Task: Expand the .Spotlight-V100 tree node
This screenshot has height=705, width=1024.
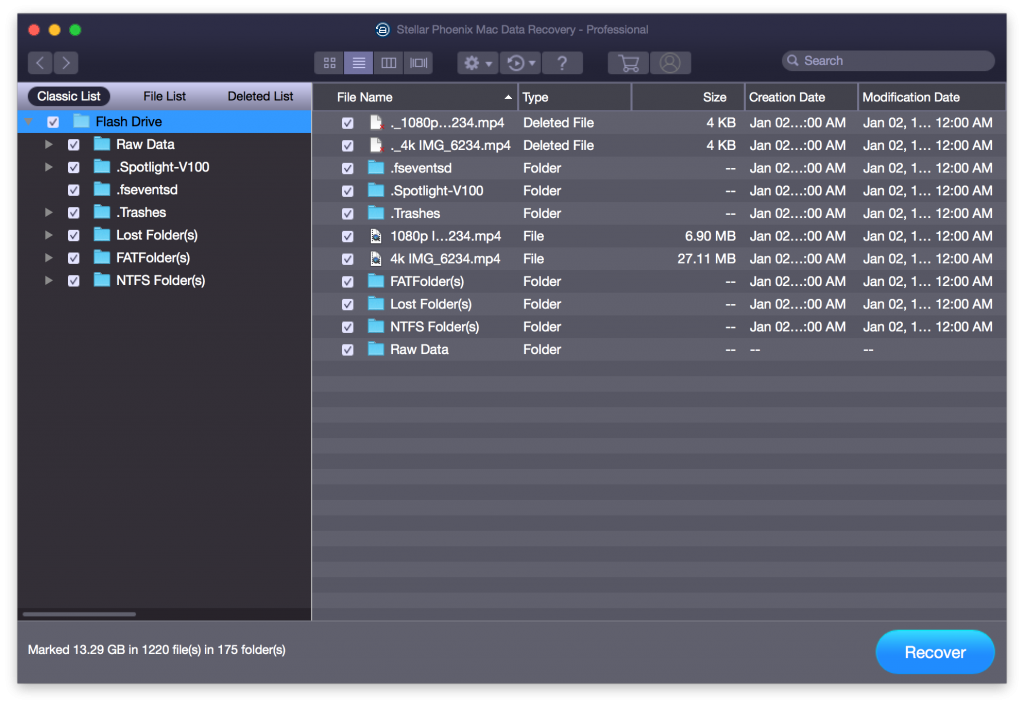Action: [x=49, y=167]
